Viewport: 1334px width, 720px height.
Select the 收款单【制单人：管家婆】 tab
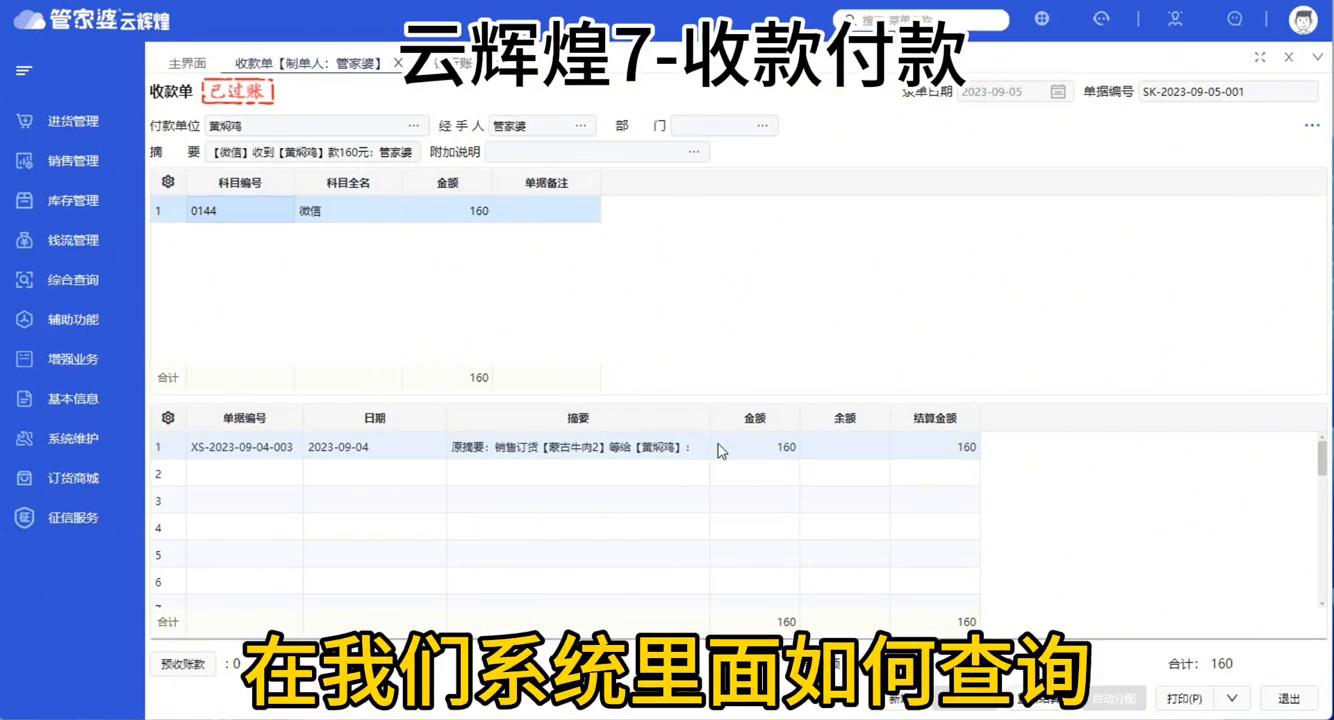(x=310, y=62)
